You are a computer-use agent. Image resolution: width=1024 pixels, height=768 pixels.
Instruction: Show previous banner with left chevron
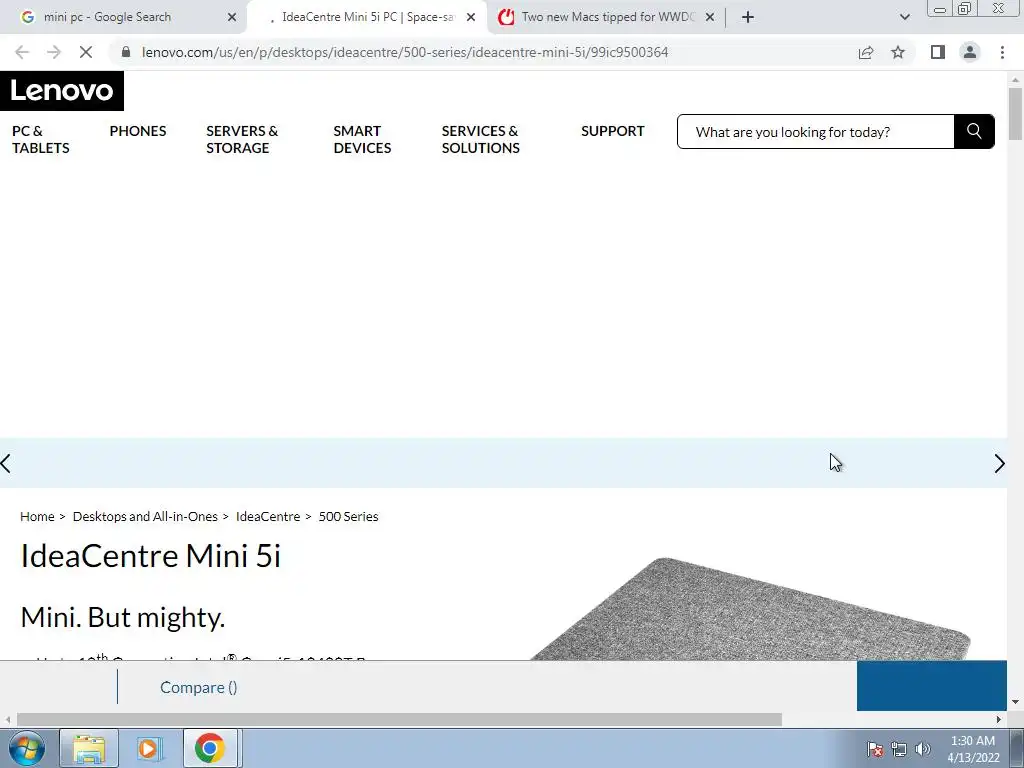pos(7,464)
